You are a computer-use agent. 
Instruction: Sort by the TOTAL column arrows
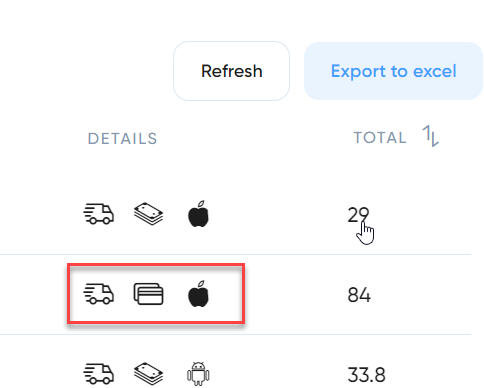click(x=431, y=136)
